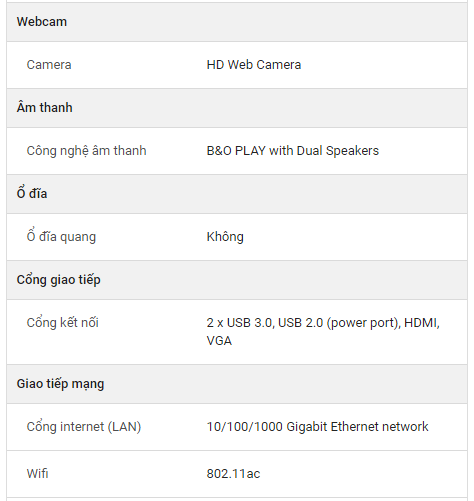Select the Wifi label
Viewport: 474px width, 501px height.
coord(37,474)
